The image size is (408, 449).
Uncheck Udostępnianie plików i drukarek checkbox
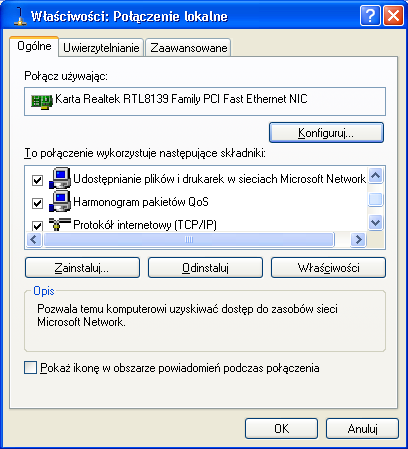[x=37, y=180]
